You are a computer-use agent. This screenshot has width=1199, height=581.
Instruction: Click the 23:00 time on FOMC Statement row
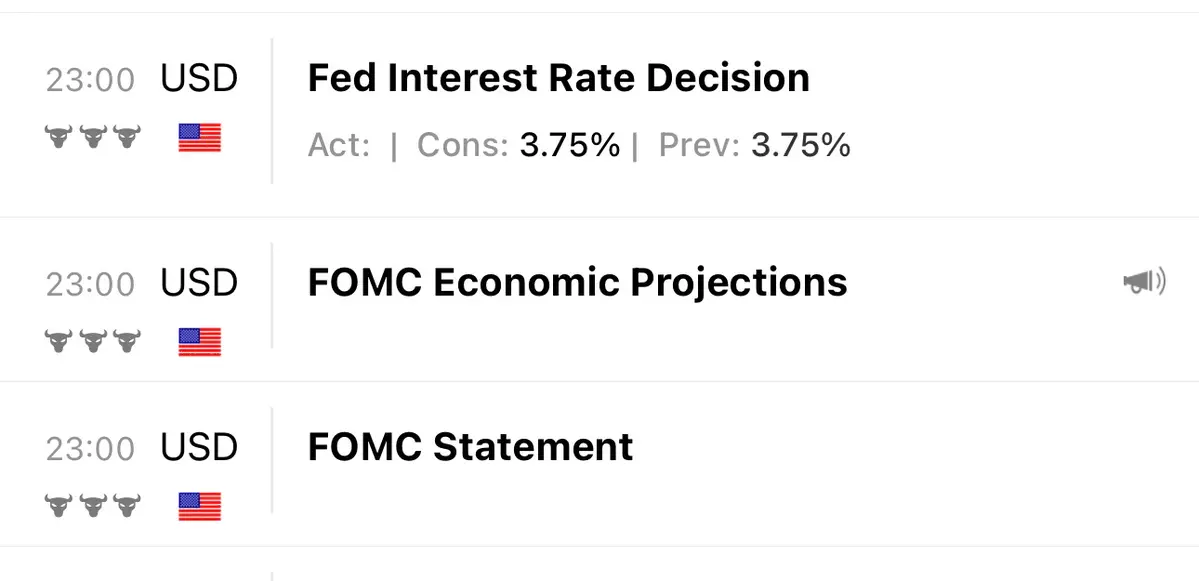point(90,448)
